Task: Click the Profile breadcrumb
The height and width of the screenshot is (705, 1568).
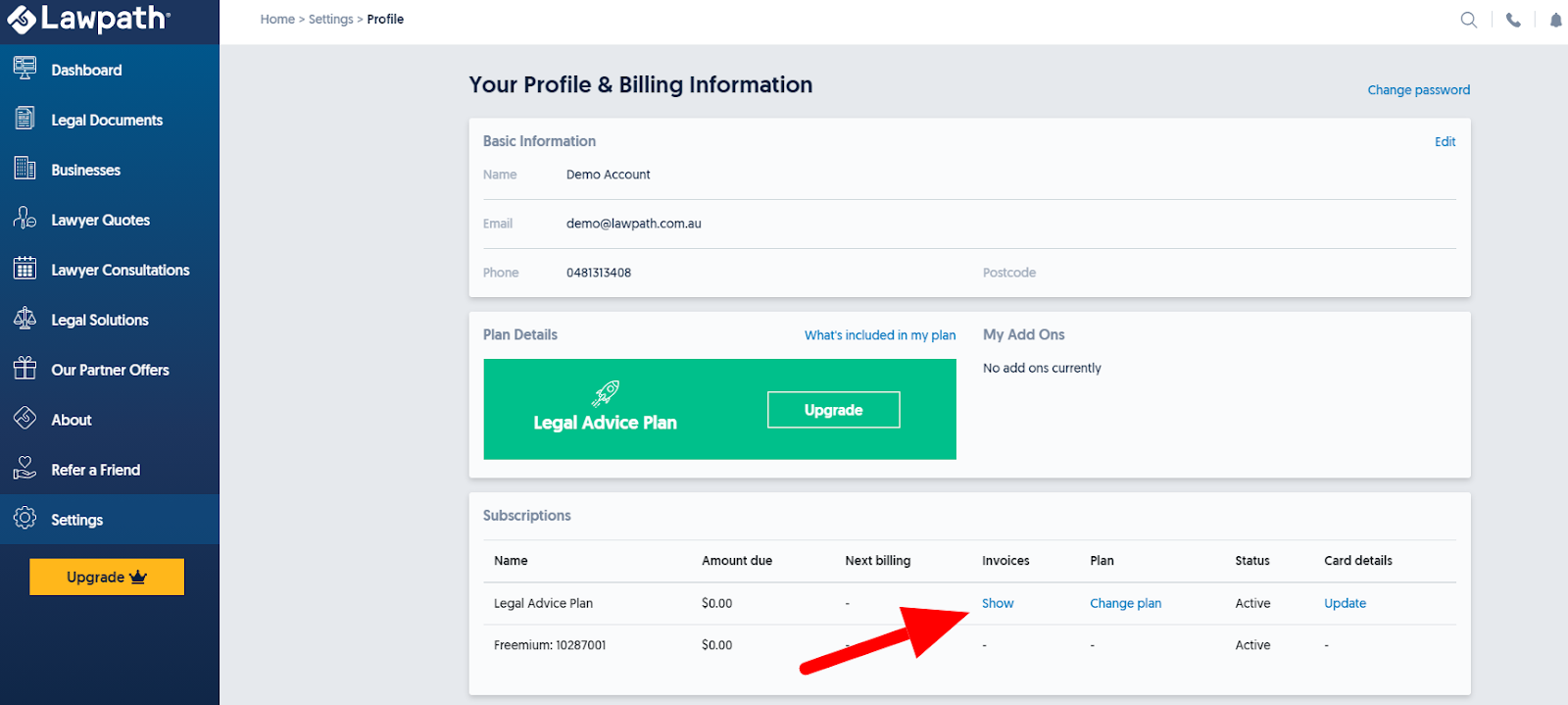Action: tap(385, 19)
